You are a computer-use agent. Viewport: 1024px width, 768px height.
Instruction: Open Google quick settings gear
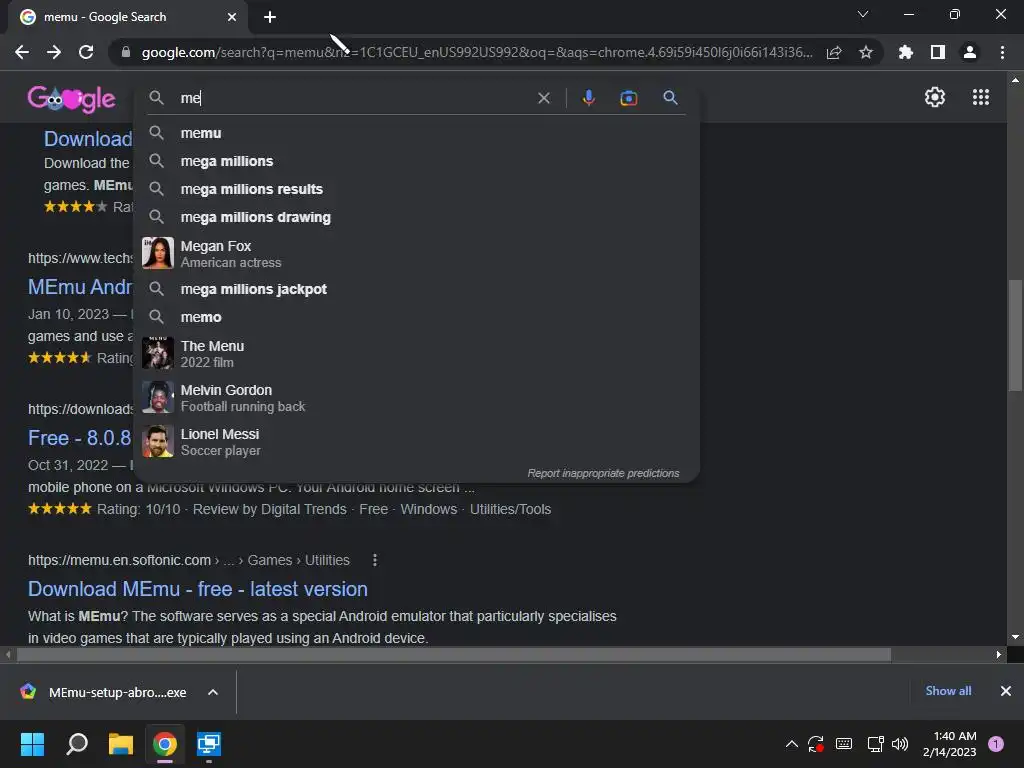[935, 97]
